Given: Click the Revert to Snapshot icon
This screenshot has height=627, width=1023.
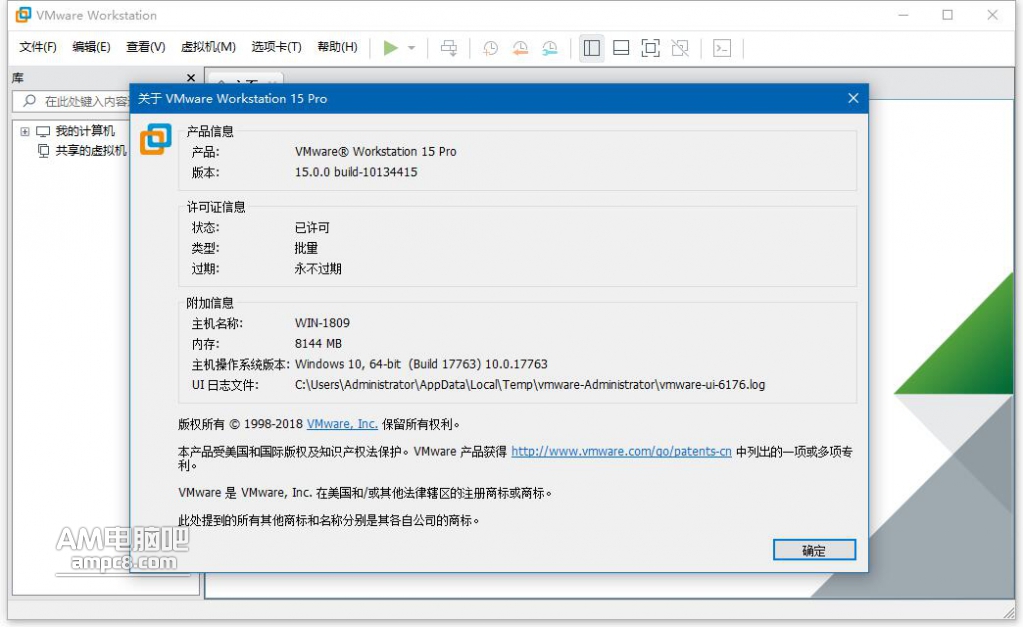Looking at the screenshot, I should [x=520, y=48].
